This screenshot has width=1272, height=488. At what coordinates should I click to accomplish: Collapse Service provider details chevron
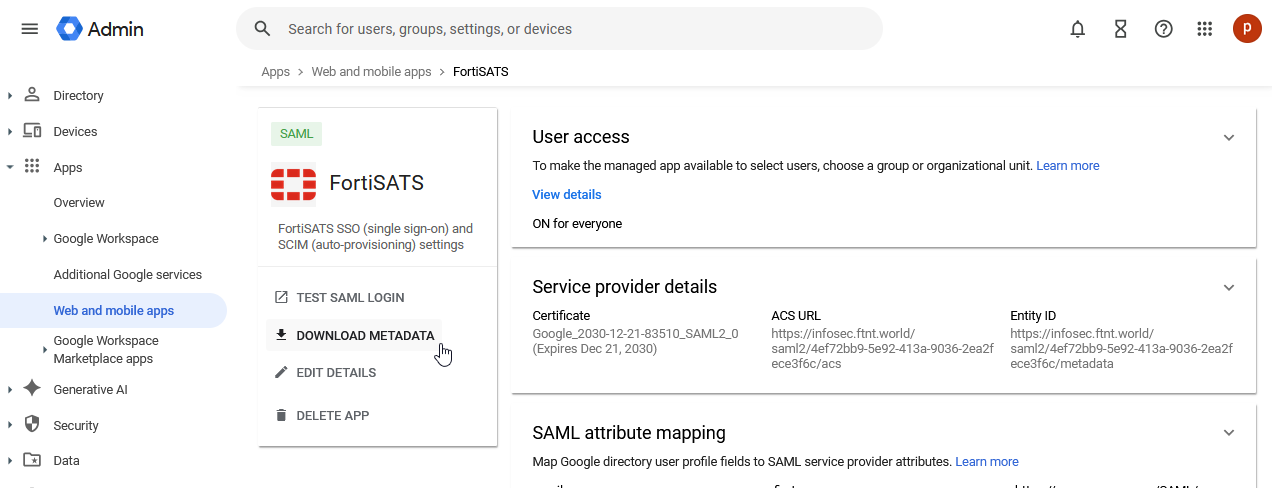pos(1229,288)
